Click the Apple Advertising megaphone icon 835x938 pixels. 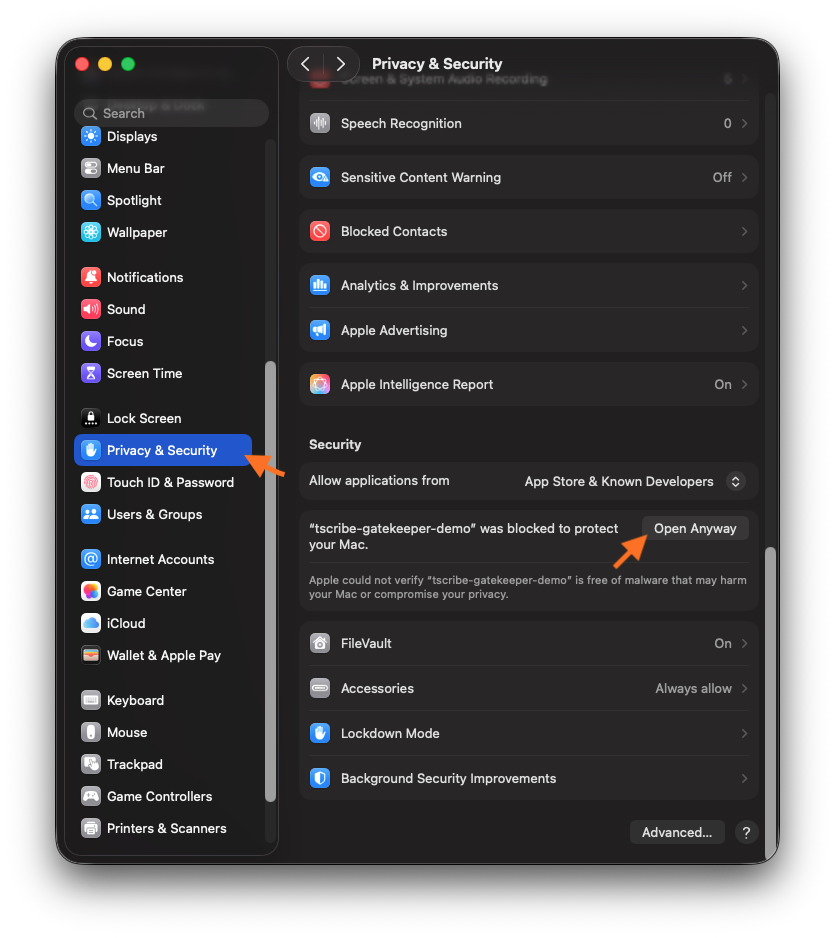click(320, 330)
